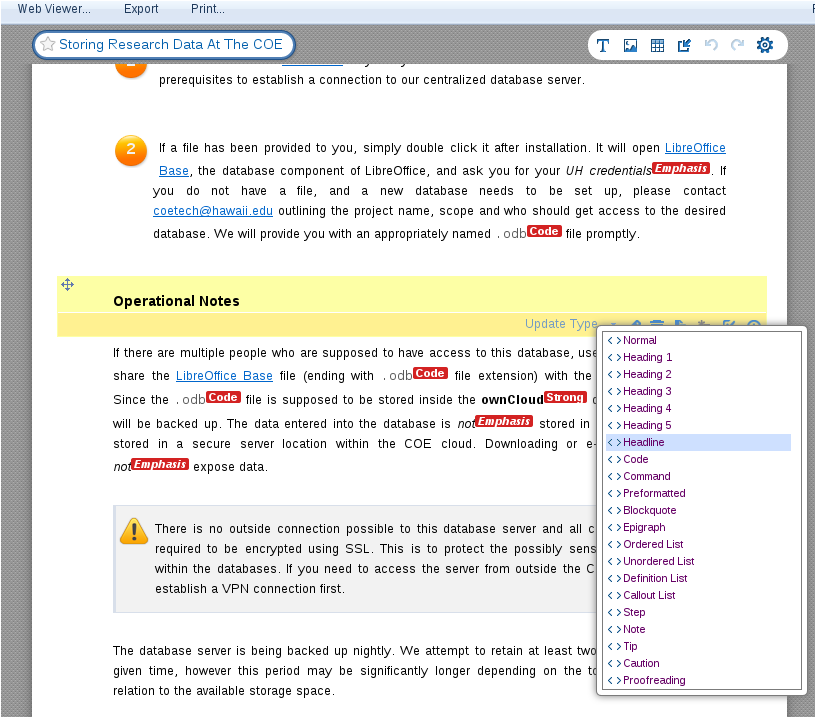The height and width of the screenshot is (718, 816).
Task: Select Proofreading from the type list
Action: click(698, 681)
